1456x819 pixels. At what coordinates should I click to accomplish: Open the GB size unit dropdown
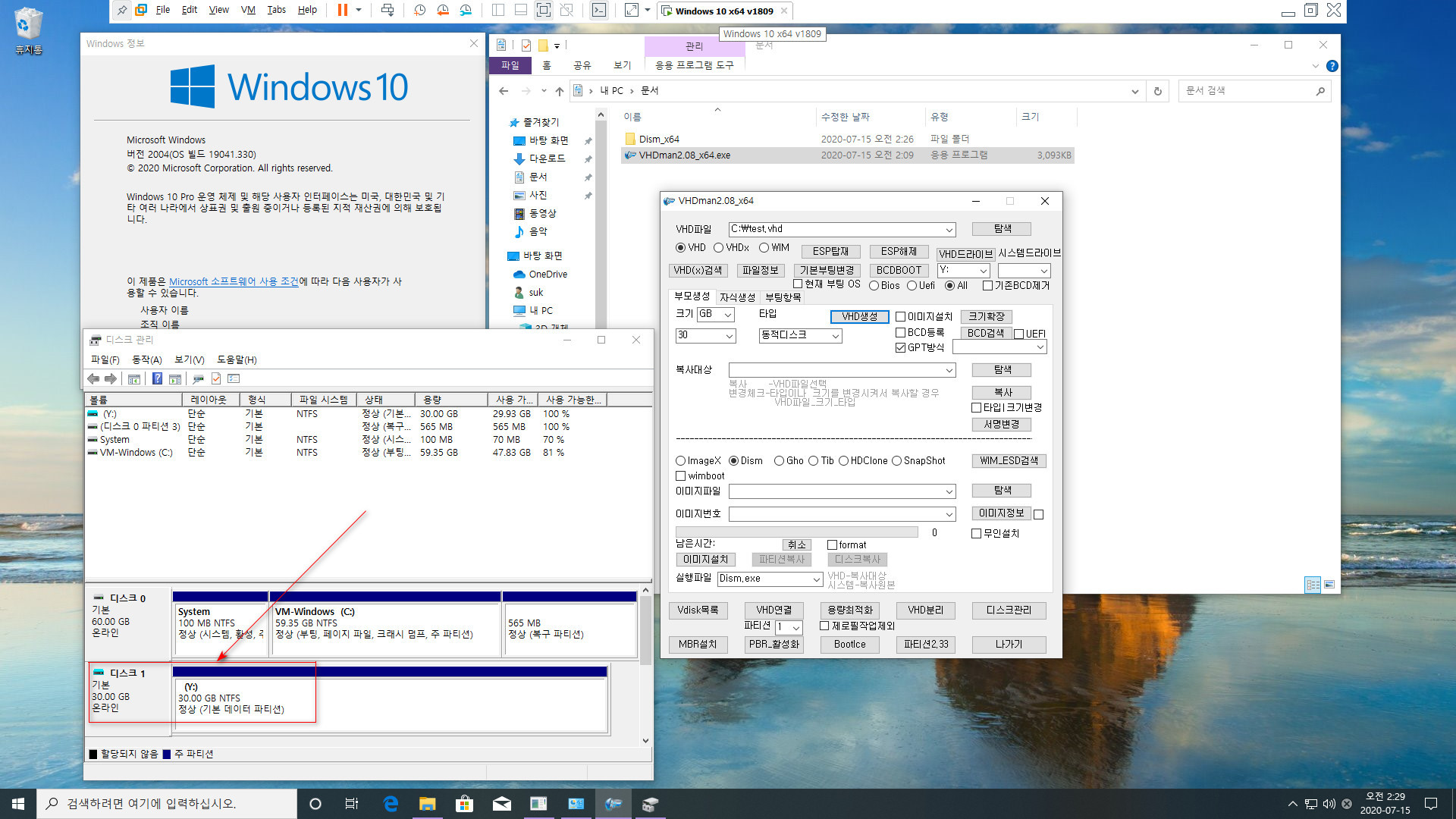tap(728, 315)
